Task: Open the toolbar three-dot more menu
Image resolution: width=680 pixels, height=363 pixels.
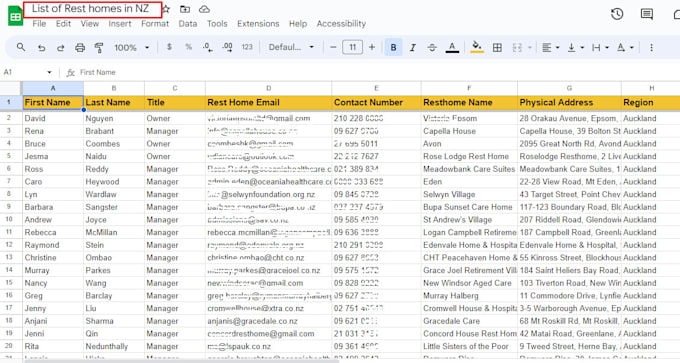Action: (651, 48)
